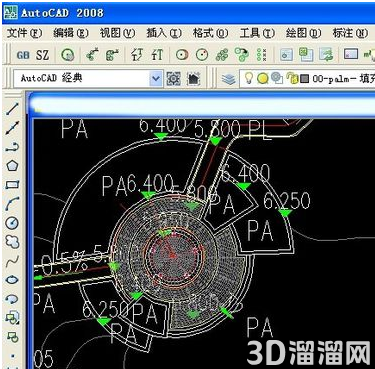The image size is (375, 369).
Task: Click the My Workspace house icon
Action: [x=194, y=79]
